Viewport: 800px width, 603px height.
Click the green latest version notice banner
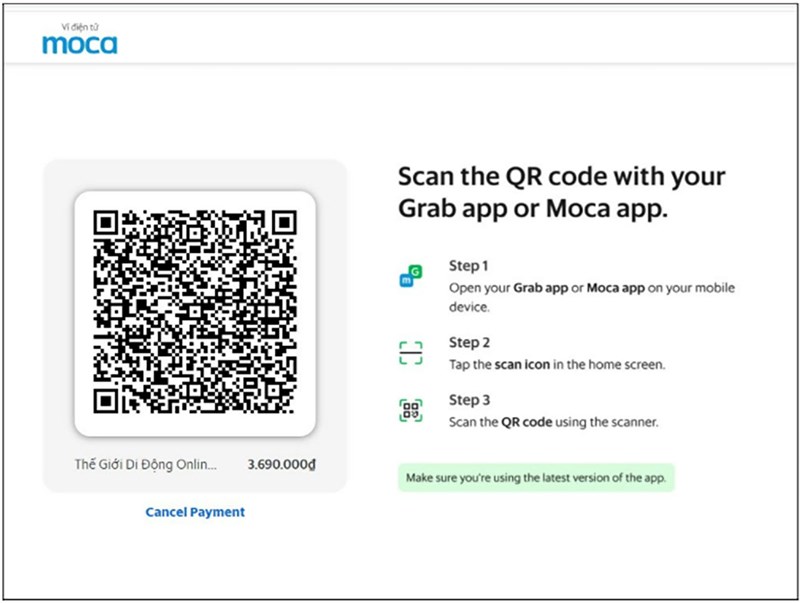pos(536,477)
